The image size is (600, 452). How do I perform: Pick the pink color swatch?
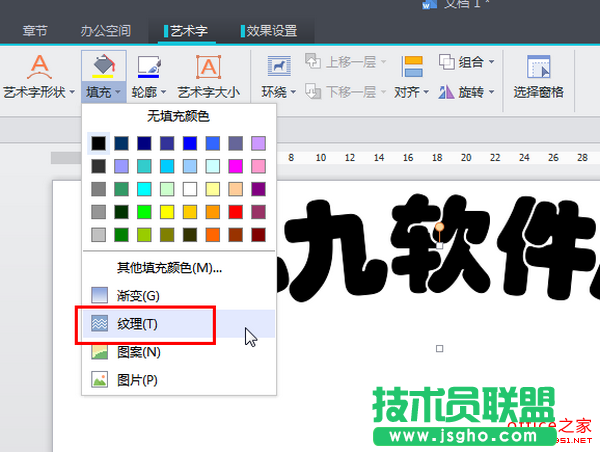click(258, 166)
